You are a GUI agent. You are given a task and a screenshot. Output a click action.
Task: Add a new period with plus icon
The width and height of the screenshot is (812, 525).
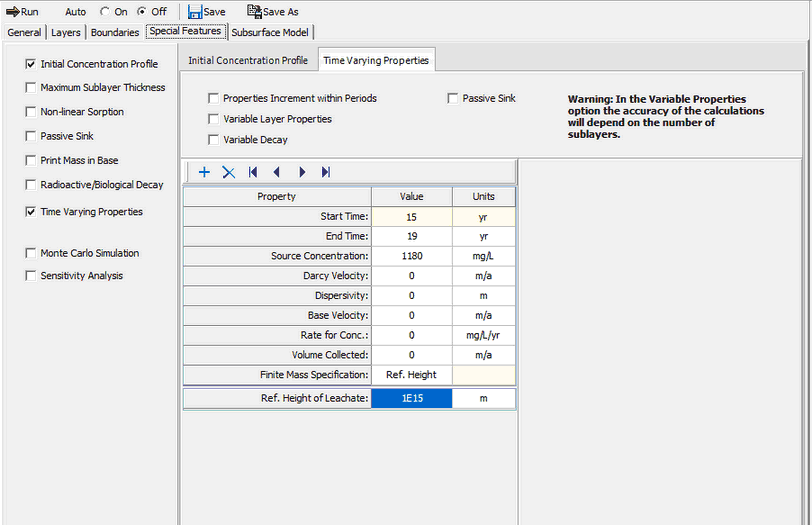pos(204,172)
